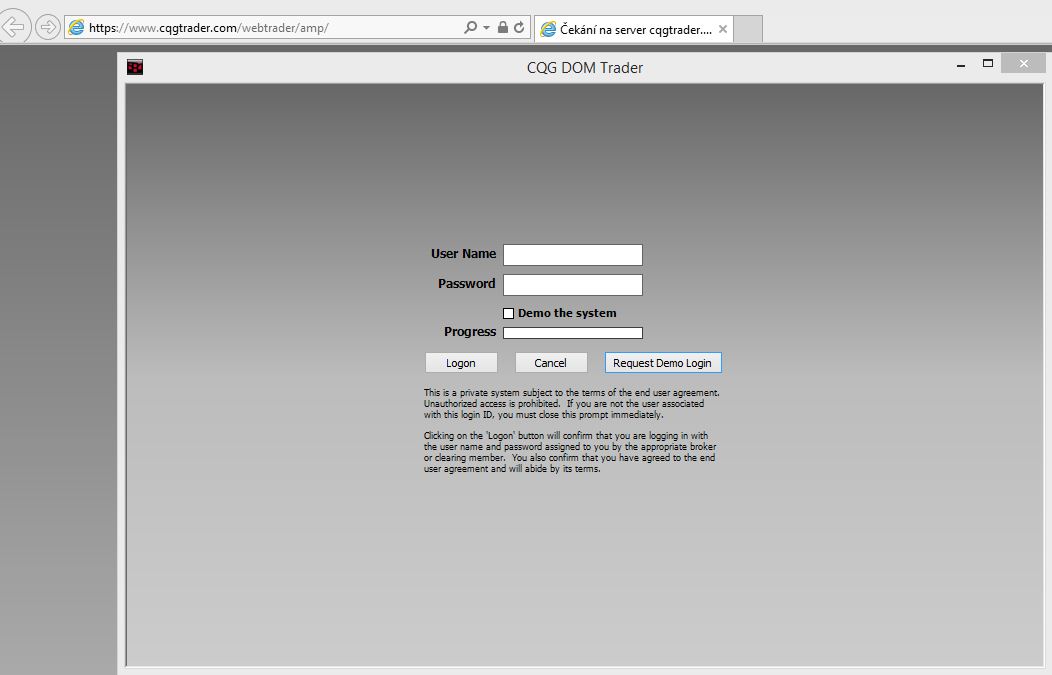Click the CQG DOM Trader app icon

[135, 67]
